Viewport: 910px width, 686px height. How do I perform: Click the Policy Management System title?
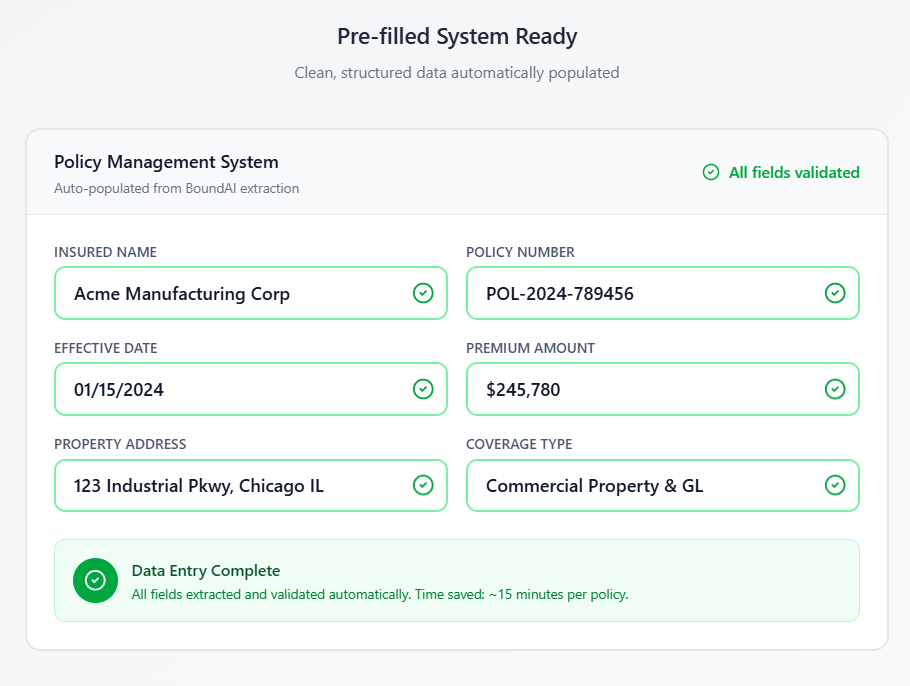click(x=166, y=162)
